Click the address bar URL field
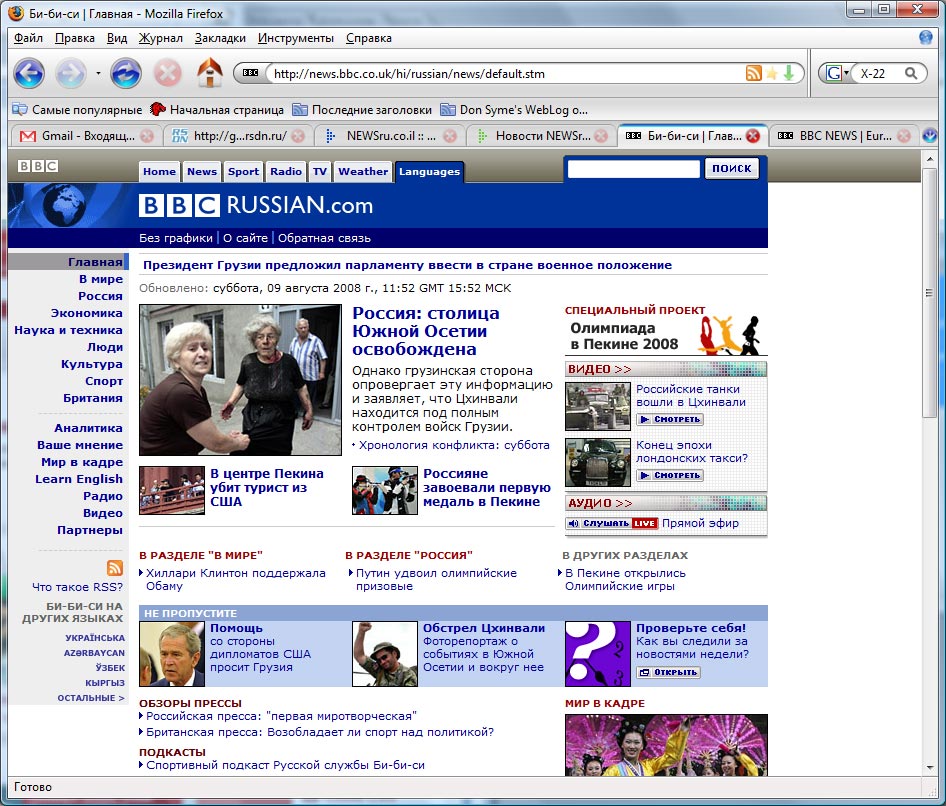Viewport: 946px width, 806px height. 507,74
